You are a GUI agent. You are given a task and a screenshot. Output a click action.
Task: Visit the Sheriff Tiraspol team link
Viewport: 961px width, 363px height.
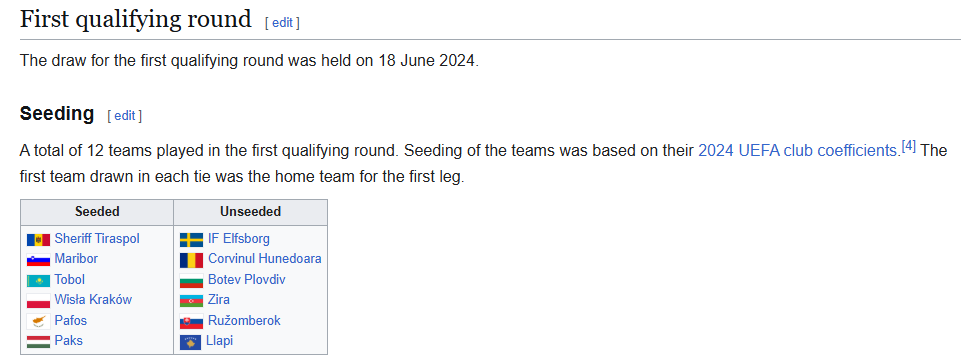pyautogui.click(x=97, y=239)
